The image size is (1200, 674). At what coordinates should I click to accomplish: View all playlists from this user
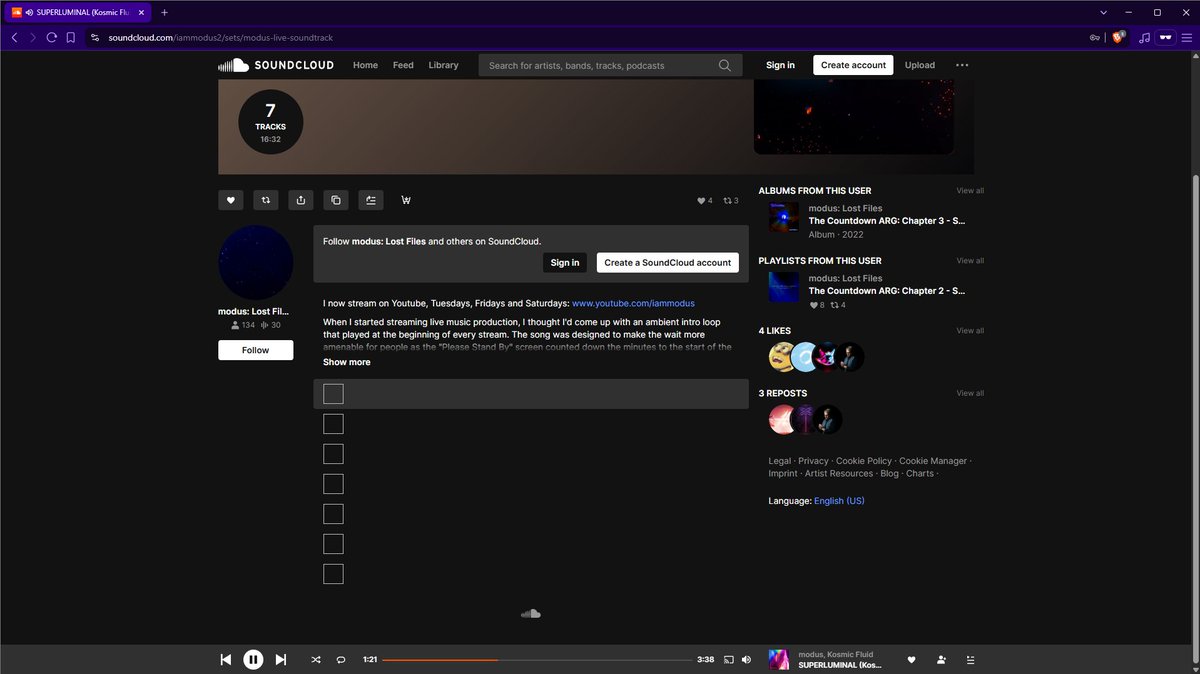970,260
